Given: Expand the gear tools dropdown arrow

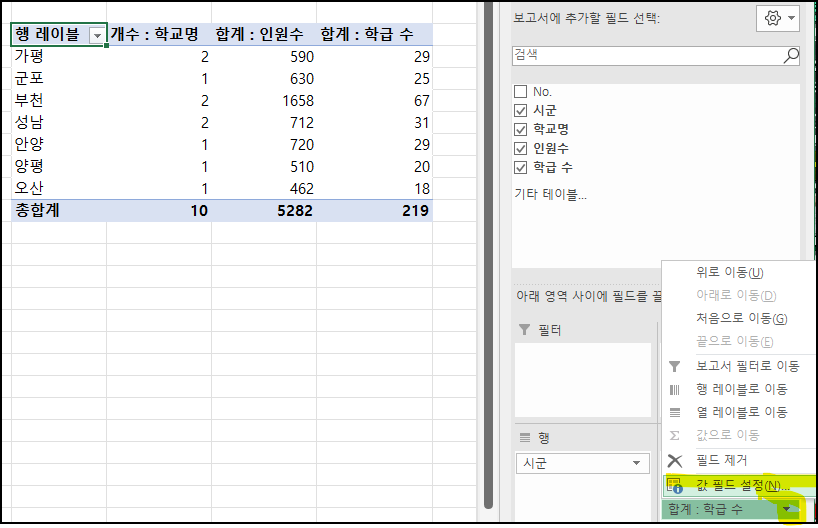Looking at the screenshot, I should 791,18.
